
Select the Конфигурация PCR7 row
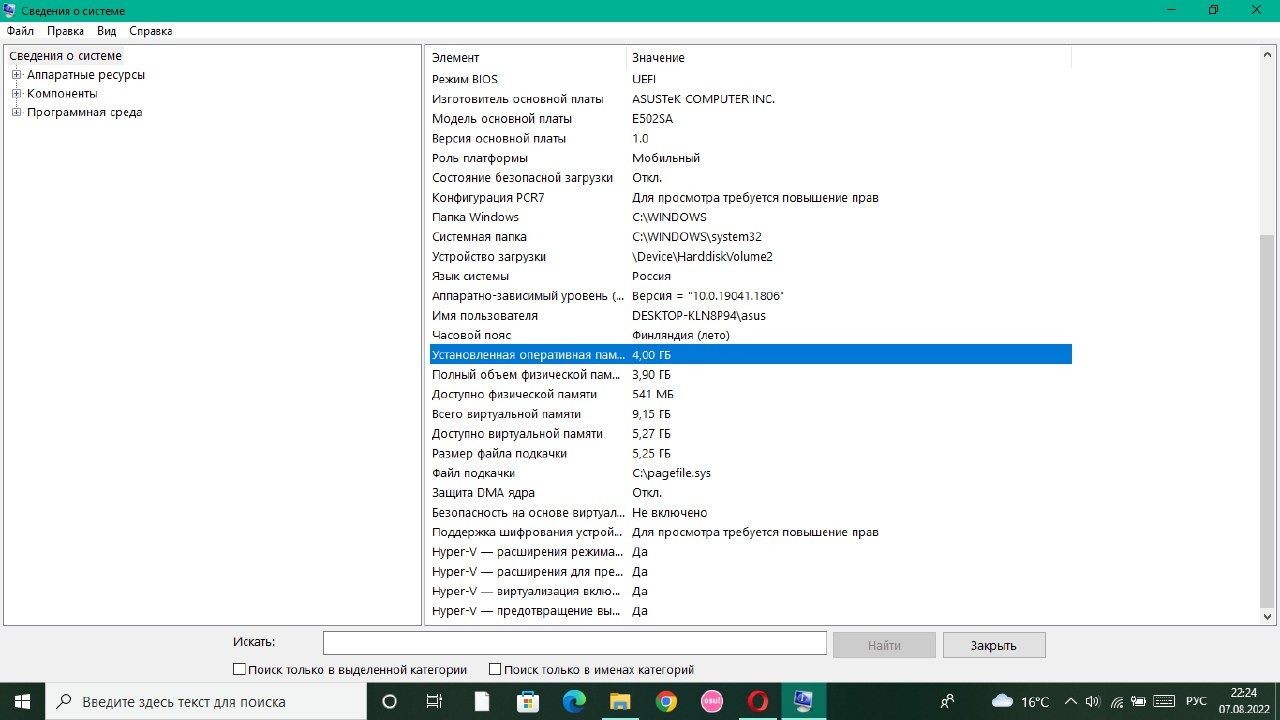pyautogui.click(x=750, y=198)
